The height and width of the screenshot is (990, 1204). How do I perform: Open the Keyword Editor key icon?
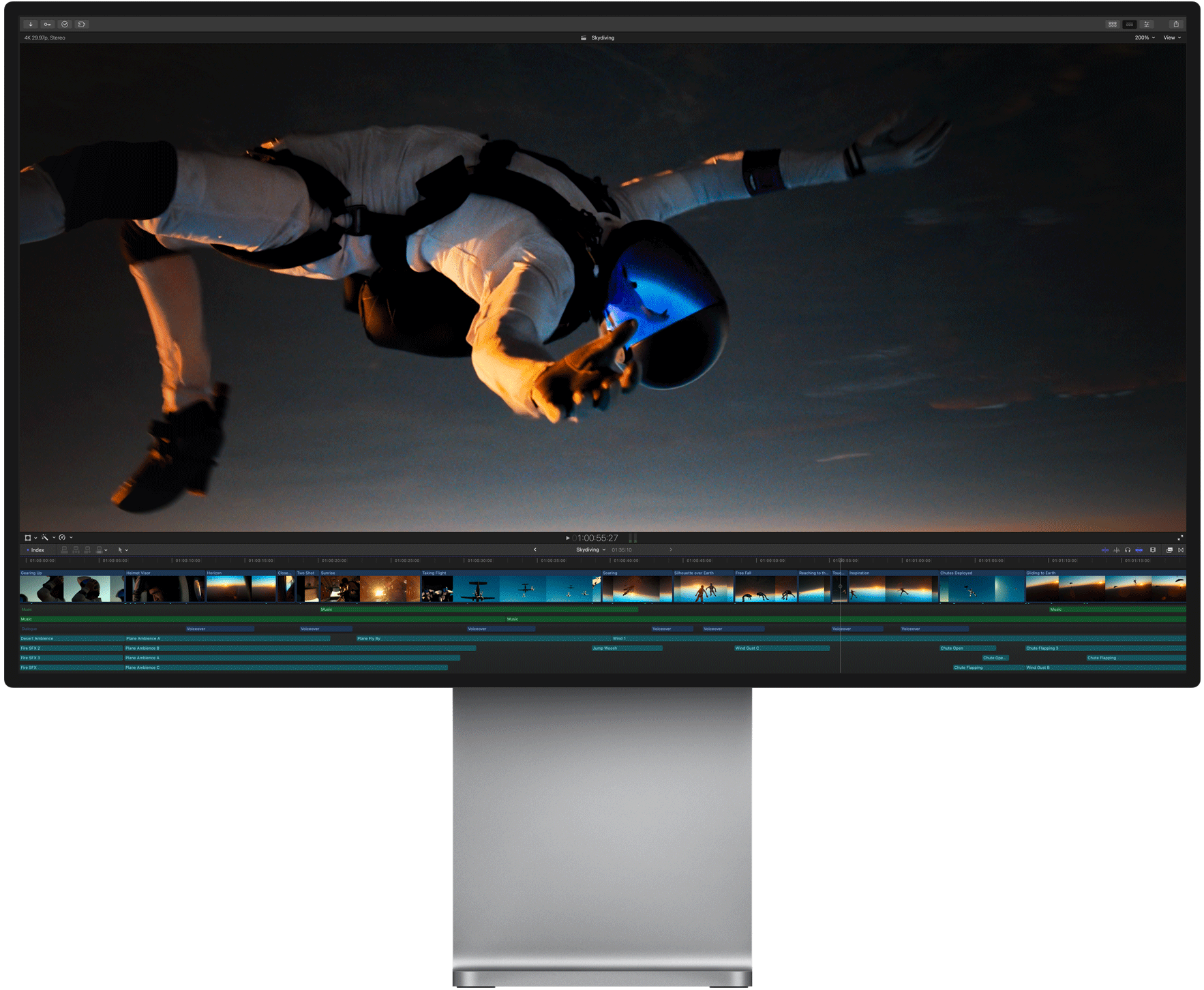[48, 25]
